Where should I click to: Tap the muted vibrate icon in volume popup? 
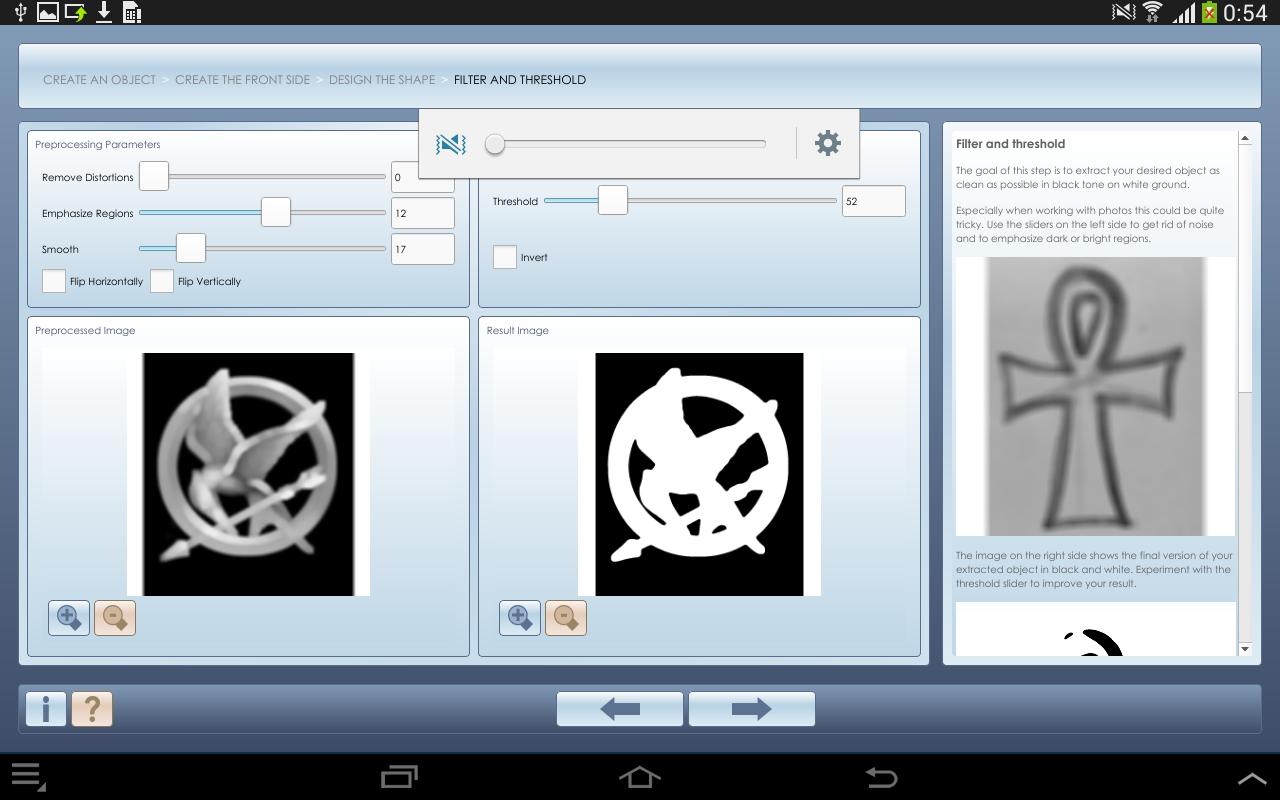(451, 144)
